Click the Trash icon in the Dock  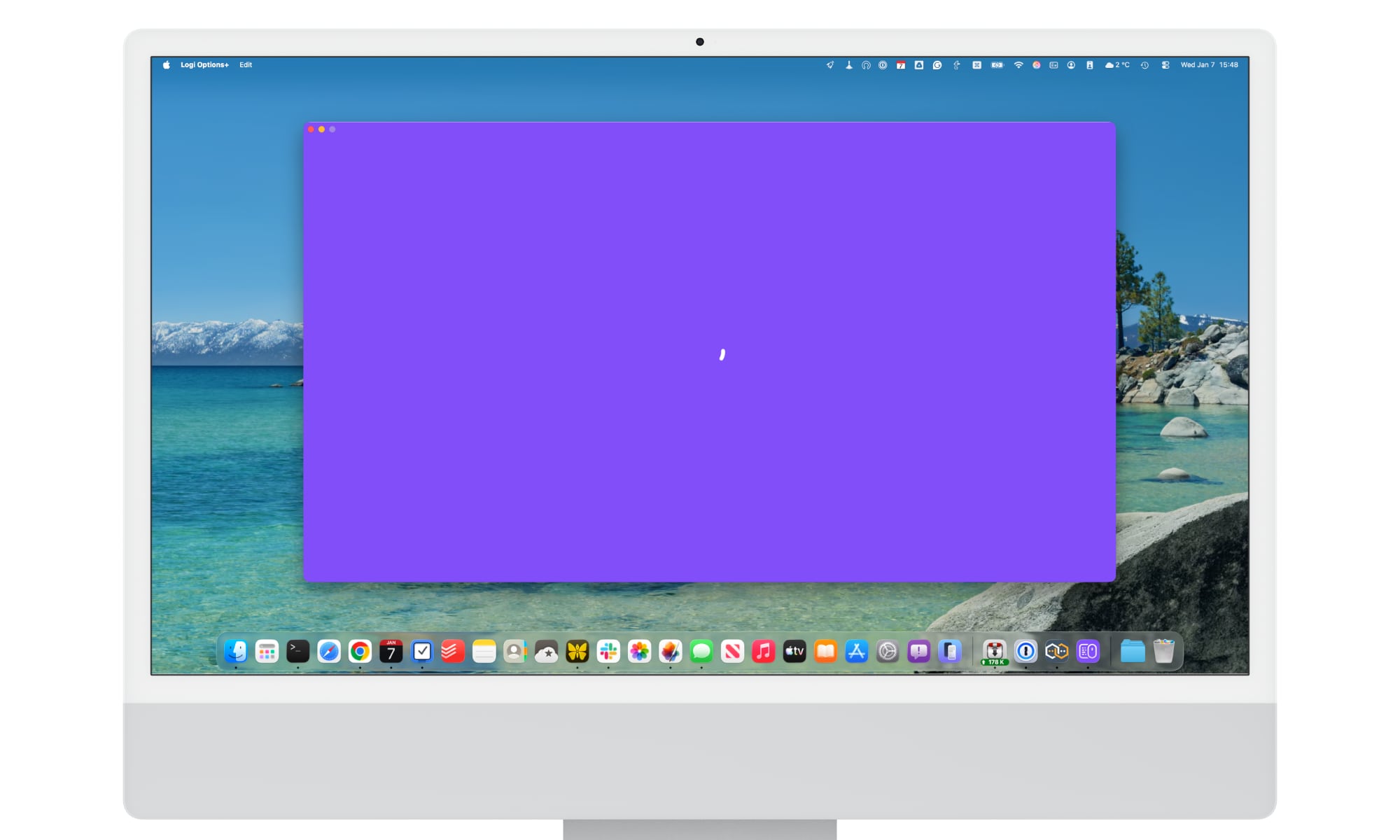(x=1164, y=652)
